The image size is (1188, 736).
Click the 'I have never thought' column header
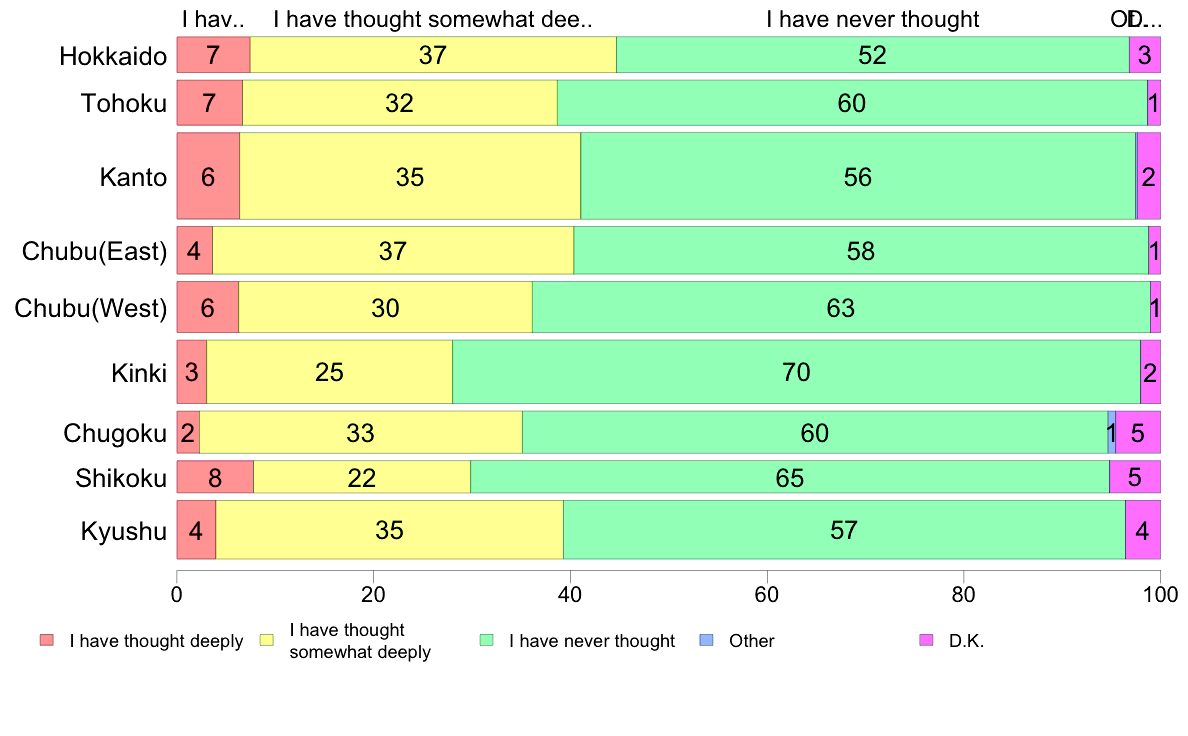point(873,19)
